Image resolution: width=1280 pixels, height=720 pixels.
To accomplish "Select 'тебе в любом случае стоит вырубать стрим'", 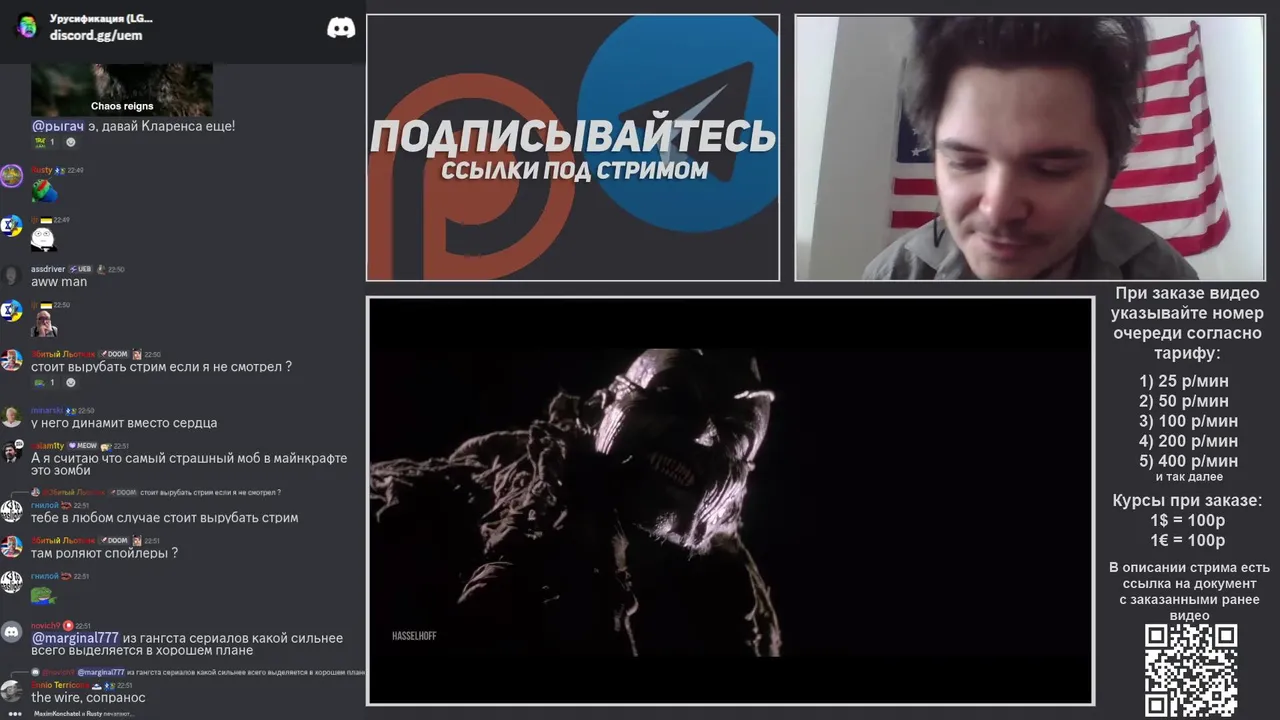I will 165,518.
